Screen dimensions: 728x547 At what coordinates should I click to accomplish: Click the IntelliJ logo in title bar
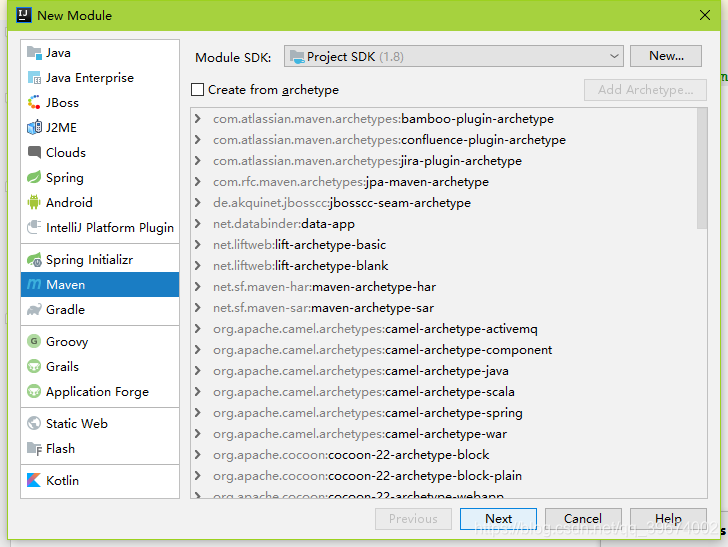pyautogui.click(x=24, y=15)
